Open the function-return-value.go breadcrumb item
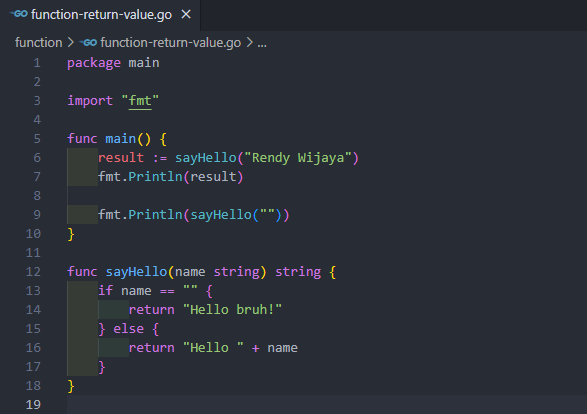 click(170, 43)
